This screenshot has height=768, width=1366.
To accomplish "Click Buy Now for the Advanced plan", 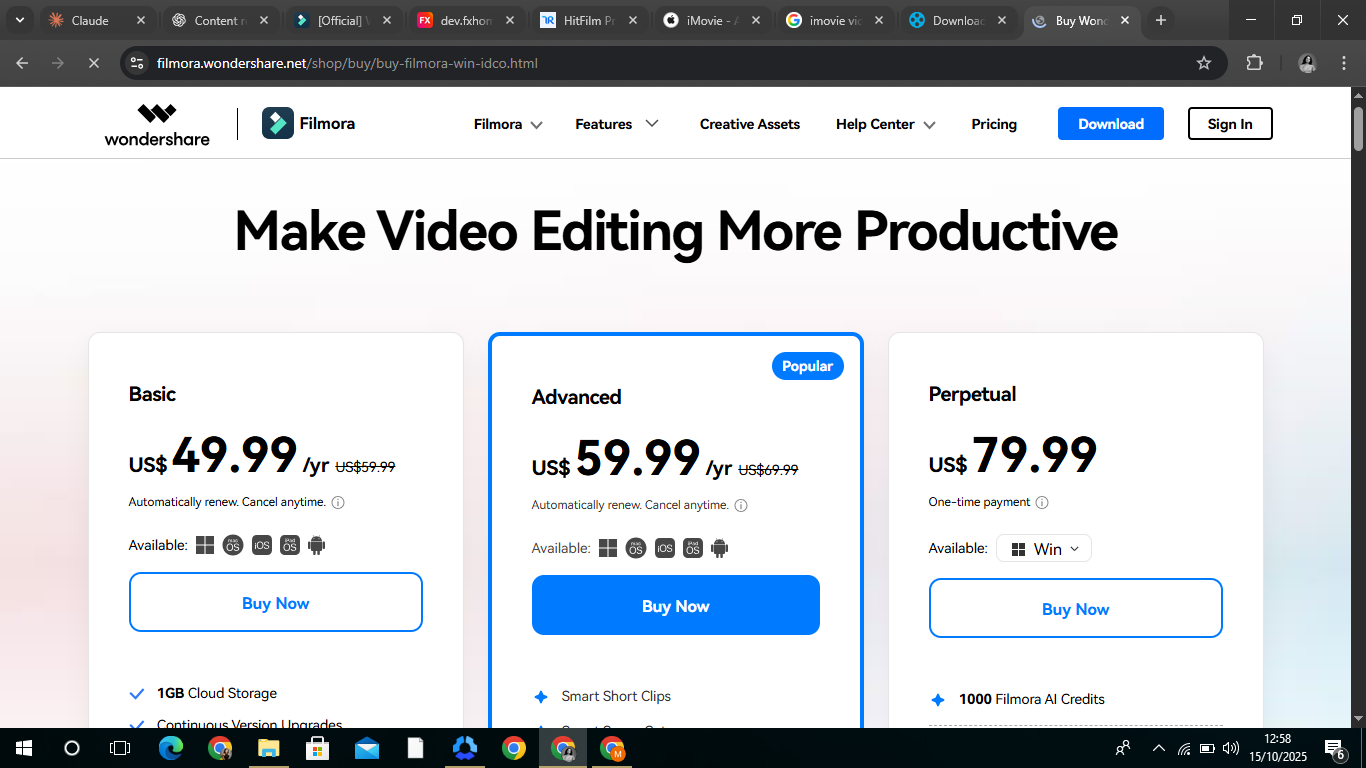I will click(675, 605).
